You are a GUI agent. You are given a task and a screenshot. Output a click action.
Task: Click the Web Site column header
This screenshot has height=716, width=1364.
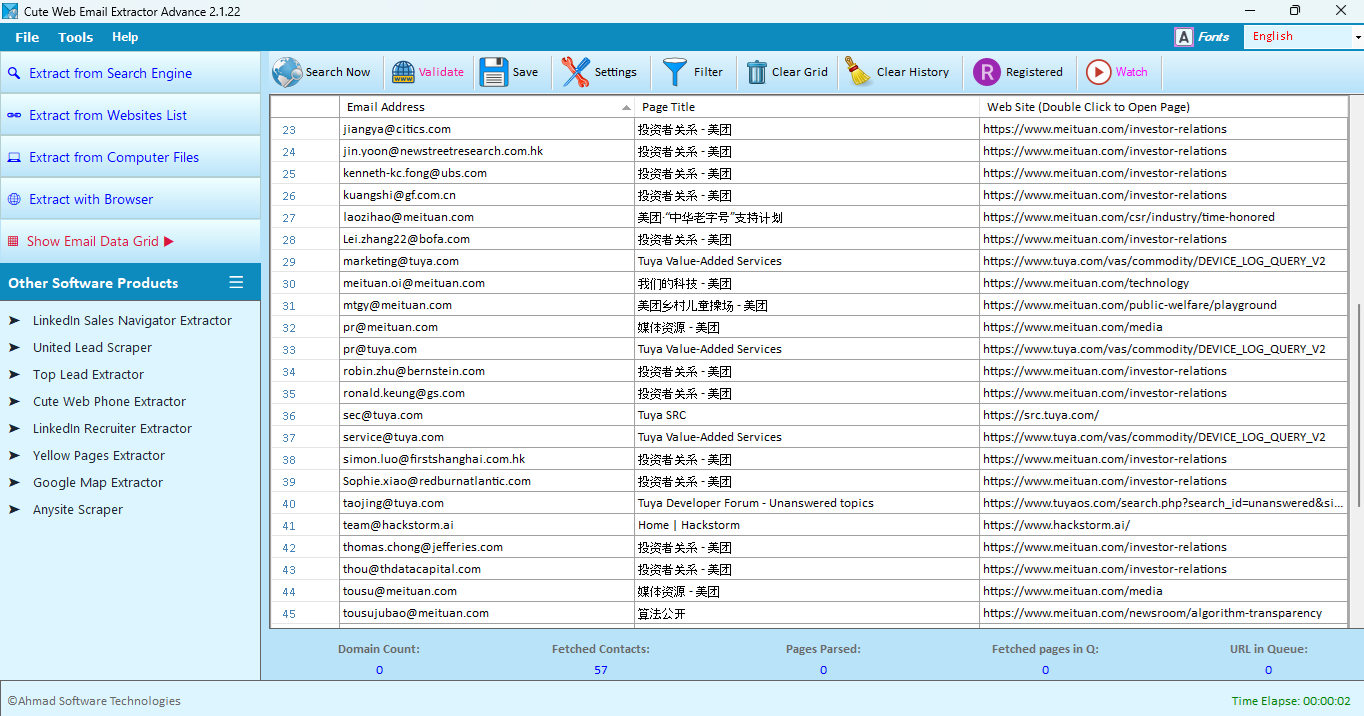[x=1164, y=107]
